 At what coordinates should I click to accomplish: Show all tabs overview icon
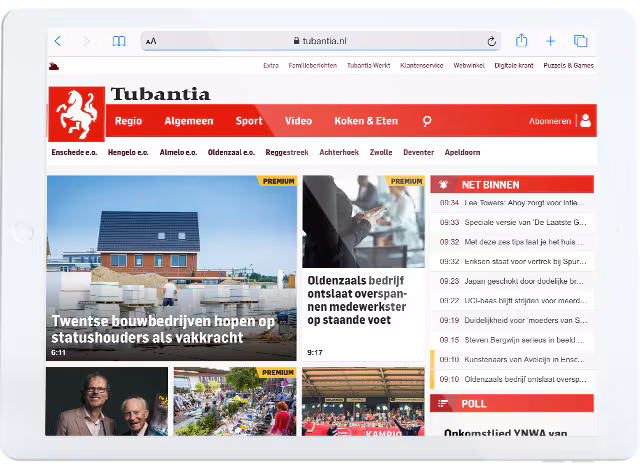pyautogui.click(x=580, y=41)
